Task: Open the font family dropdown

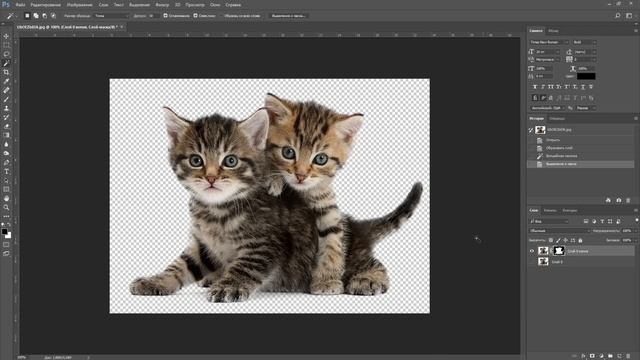Action: (549, 42)
